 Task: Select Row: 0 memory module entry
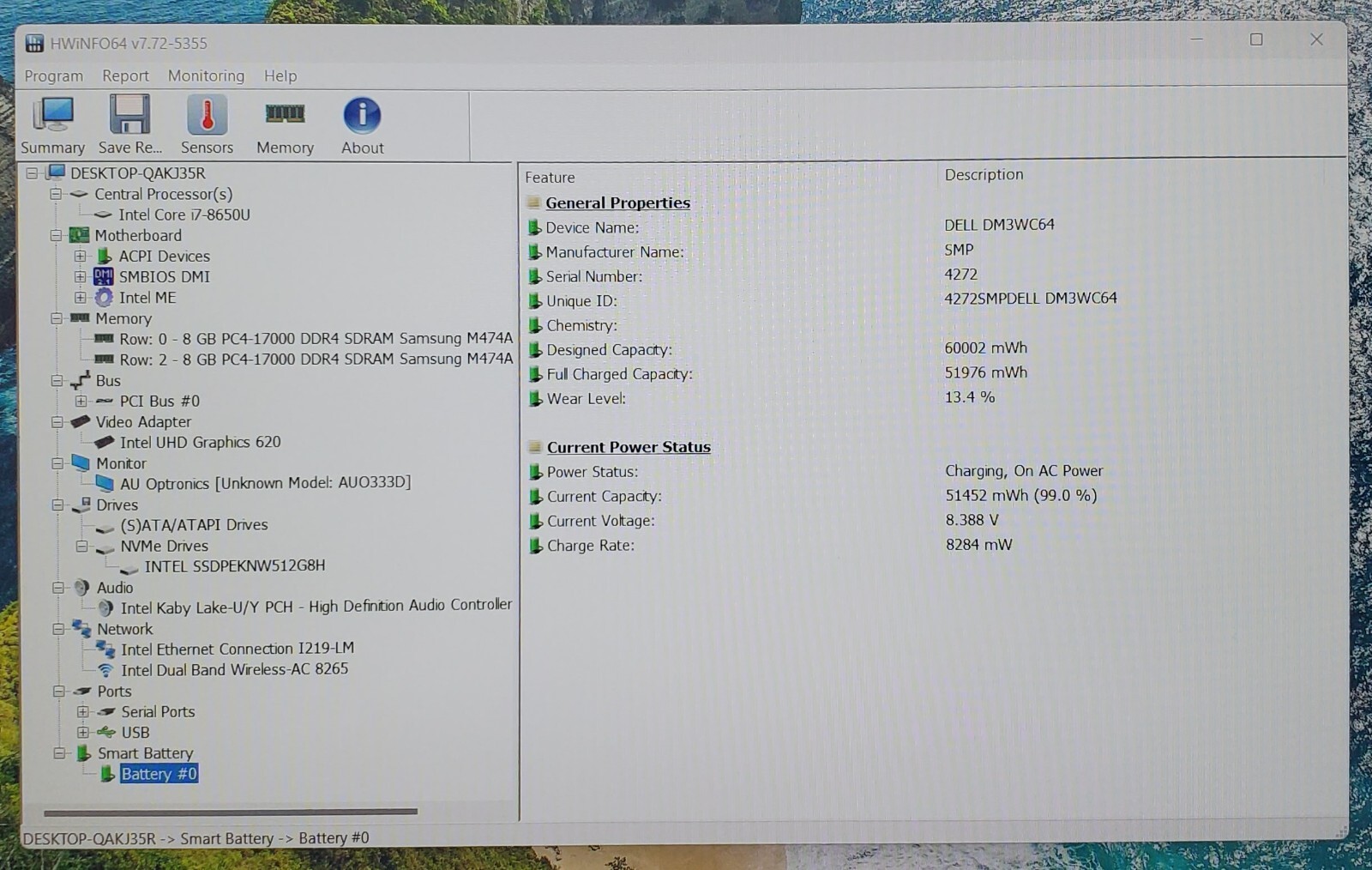pos(316,339)
